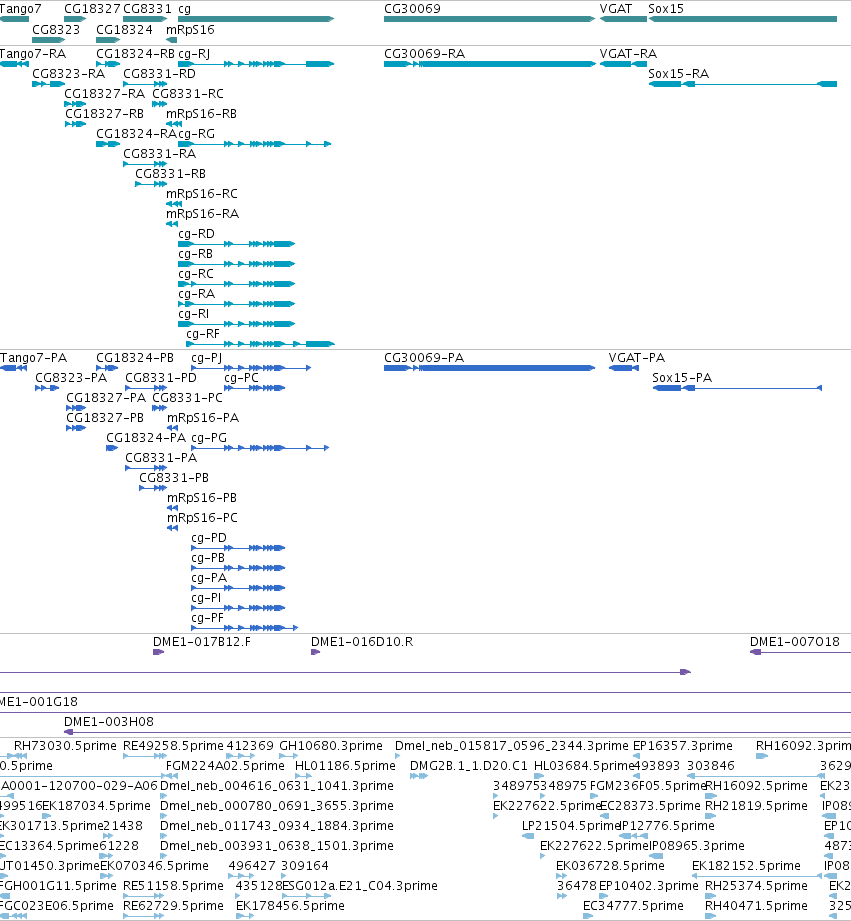Click the CG30069-RA transcript bar
This screenshot has width=851, height=921.
(490, 64)
